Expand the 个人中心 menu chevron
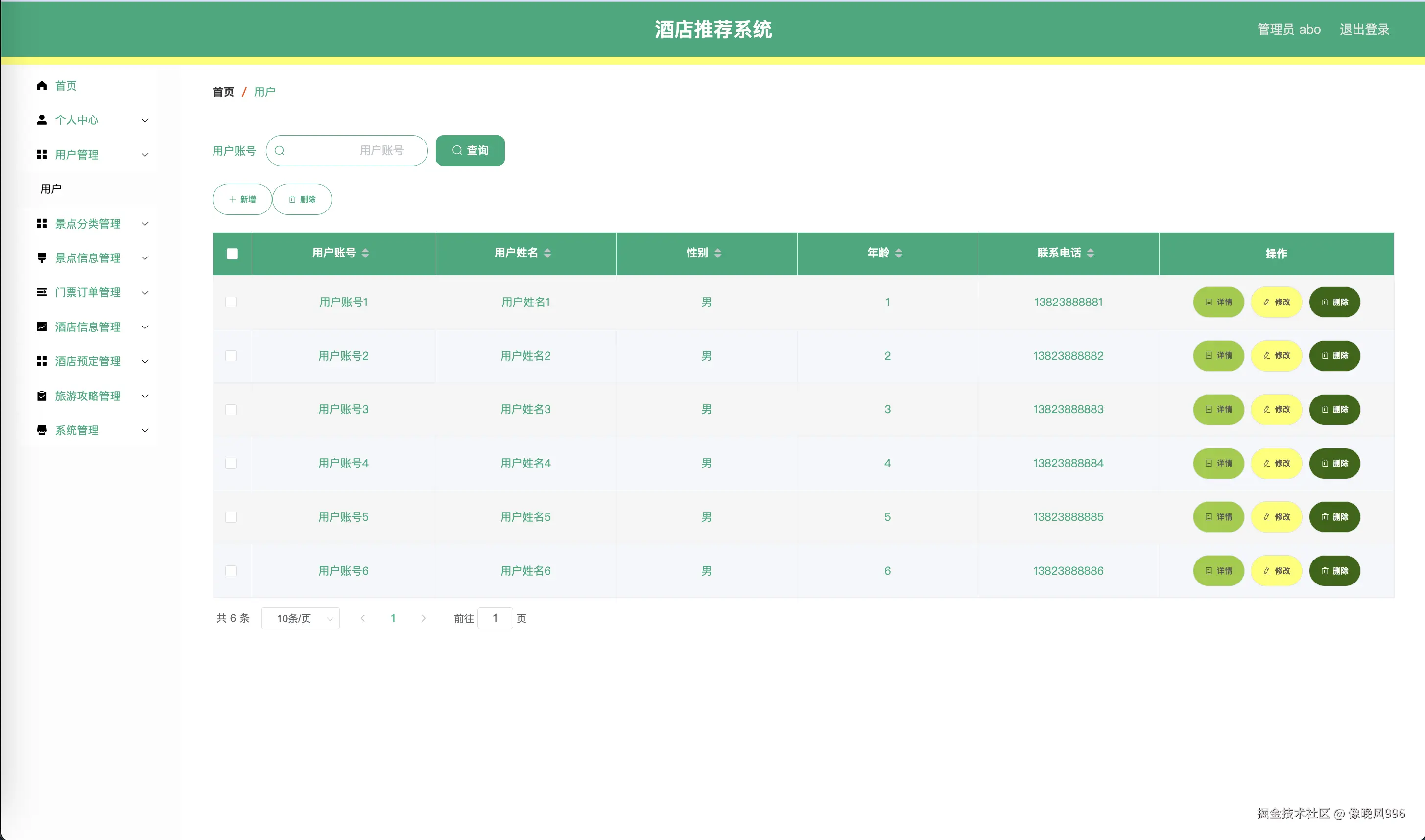Image resolution: width=1425 pixels, height=840 pixels. tap(145, 120)
